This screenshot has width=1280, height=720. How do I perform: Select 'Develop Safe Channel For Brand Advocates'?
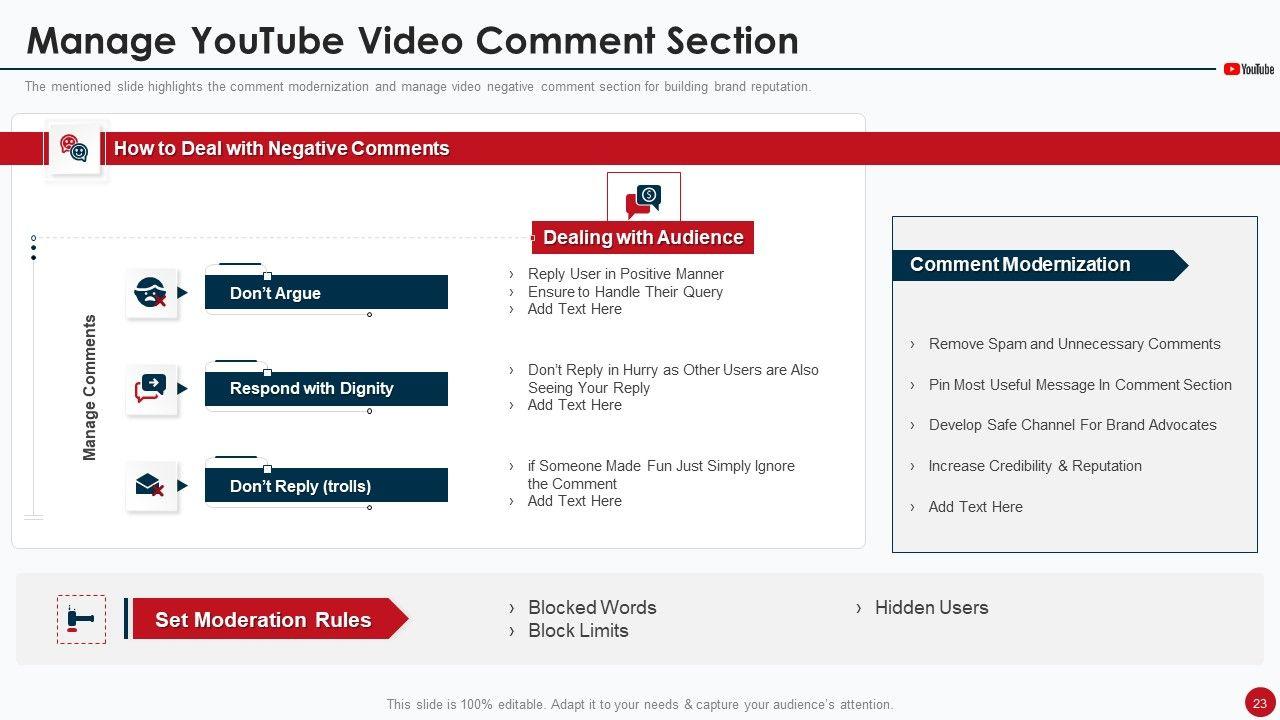tap(1073, 425)
